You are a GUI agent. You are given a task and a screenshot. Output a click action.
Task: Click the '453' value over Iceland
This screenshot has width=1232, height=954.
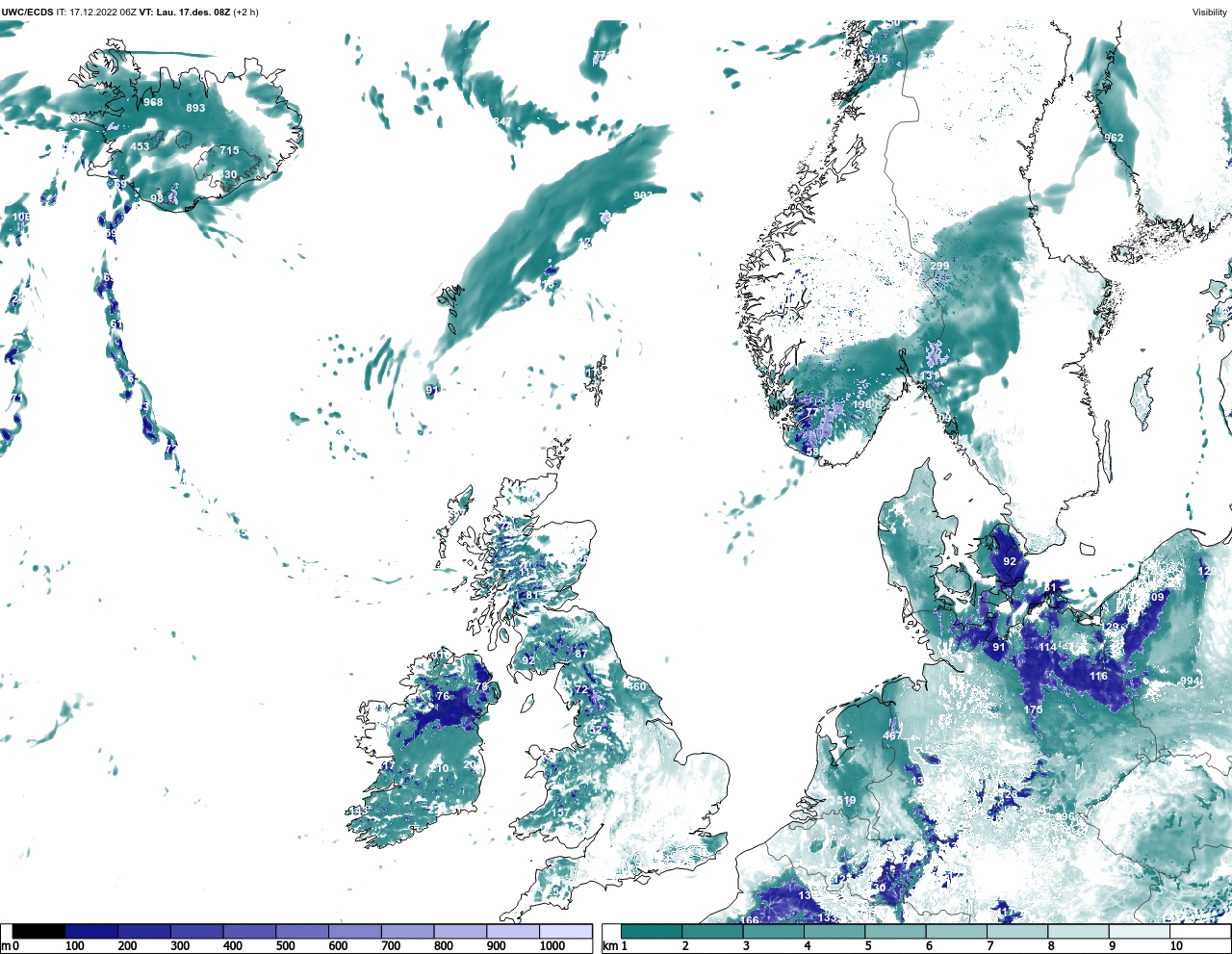click(x=140, y=146)
